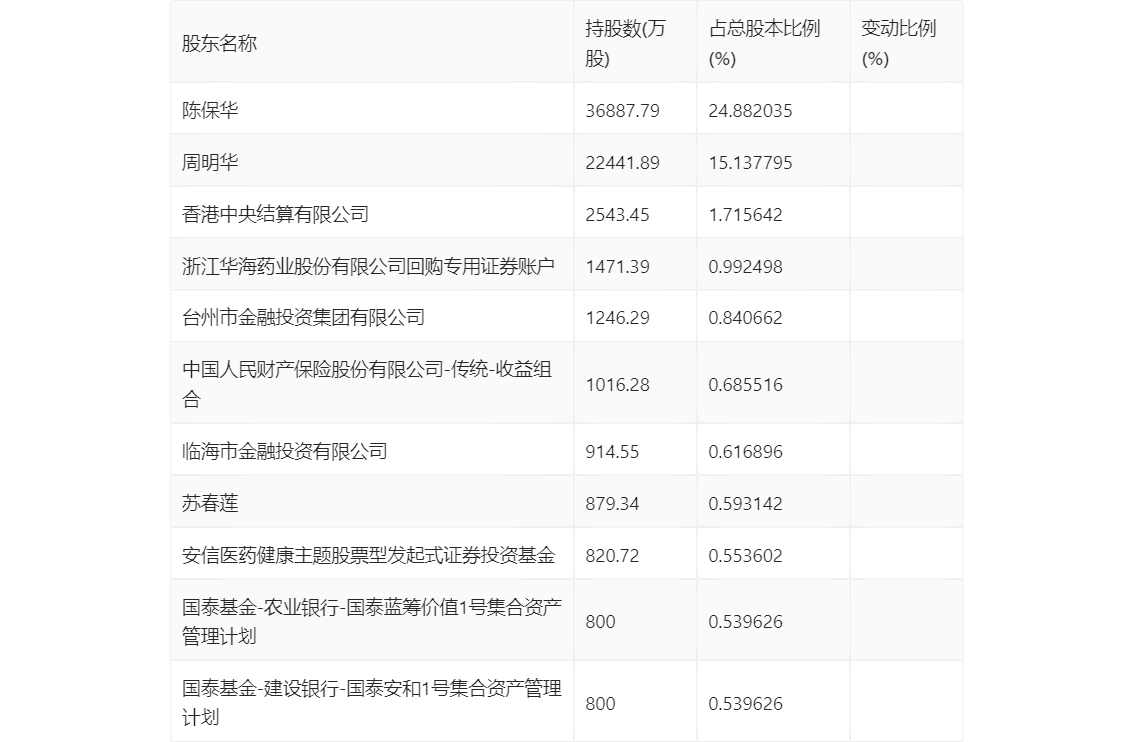The width and height of the screenshot is (1134, 742).
Task: Select 800 in the 国泰蓝筹价值1号 row
Action: tap(600, 622)
